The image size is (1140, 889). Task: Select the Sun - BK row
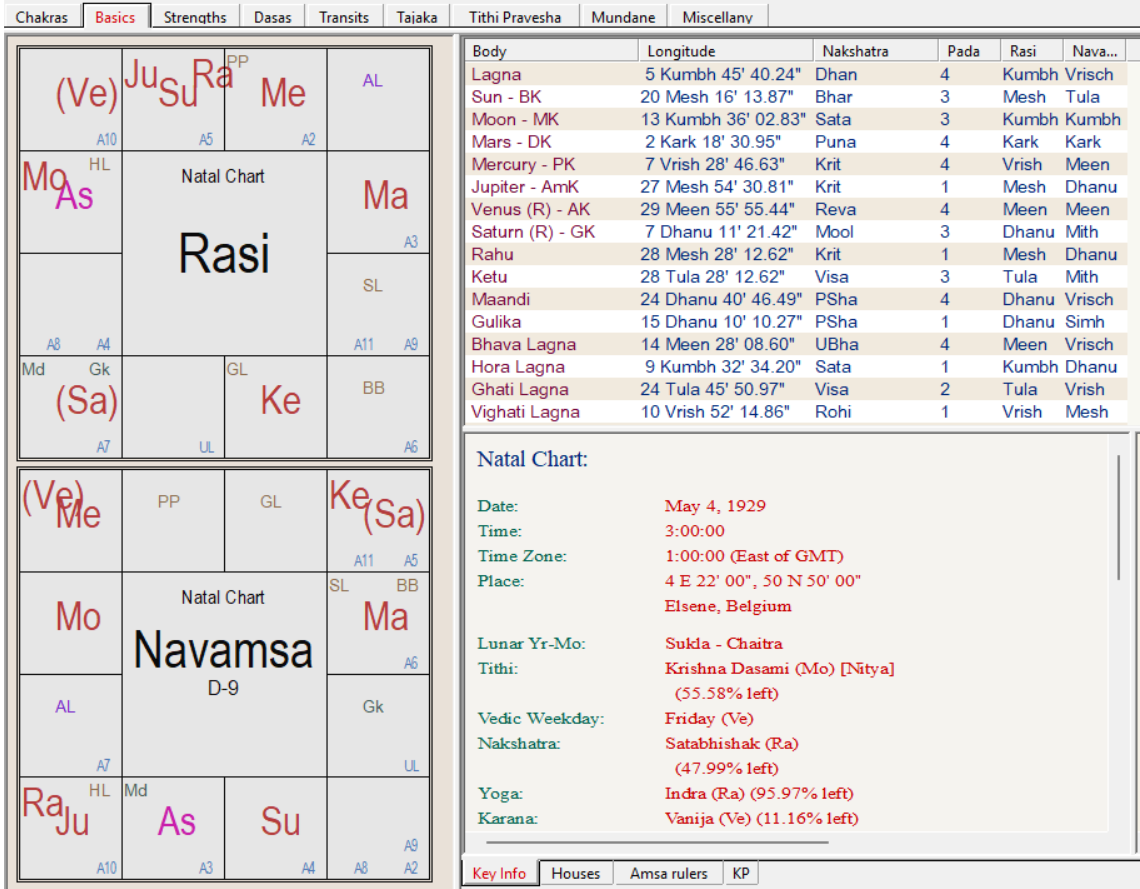pos(796,97)
